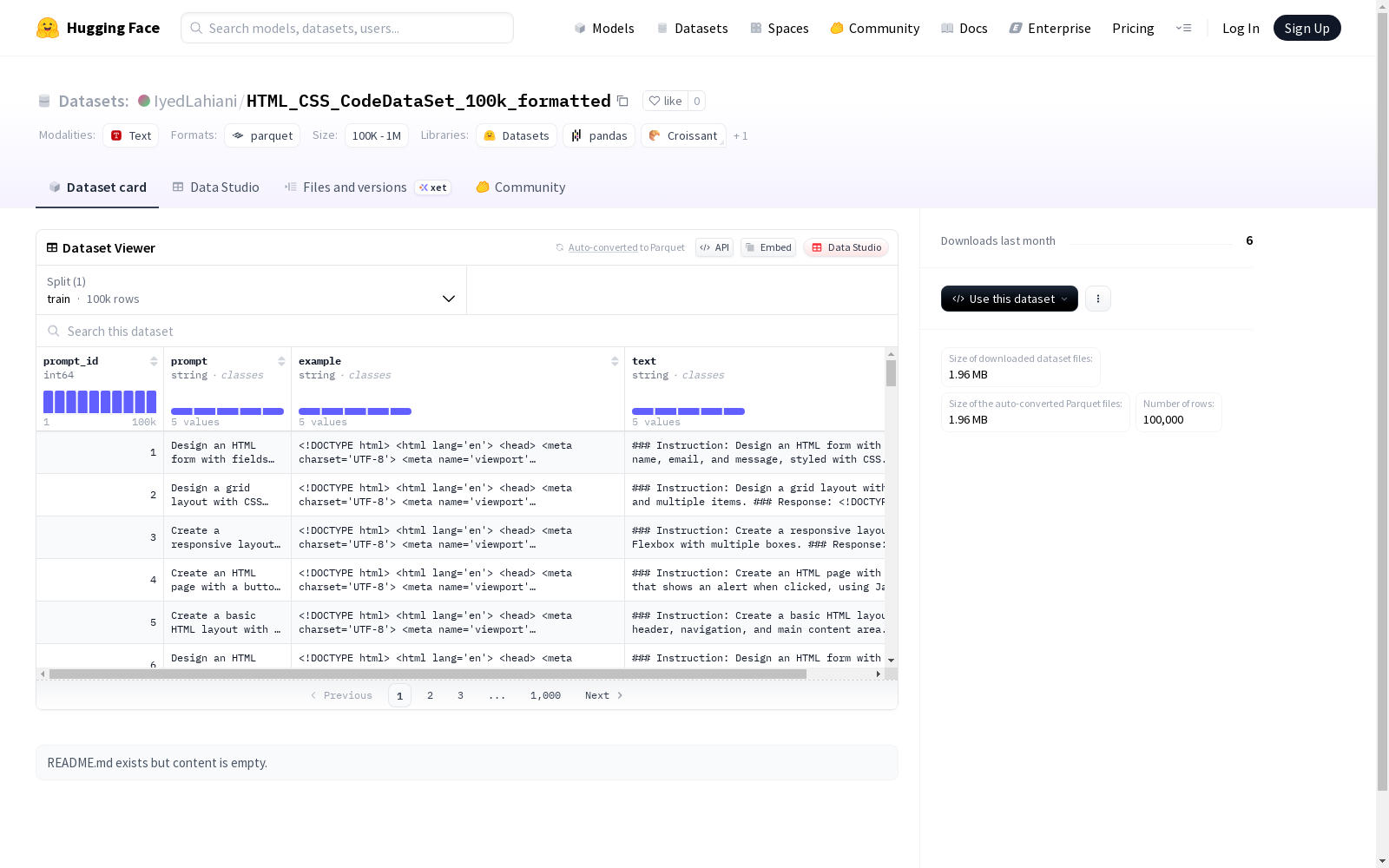Sort by the example column arrows

click(x=615, y=361)
